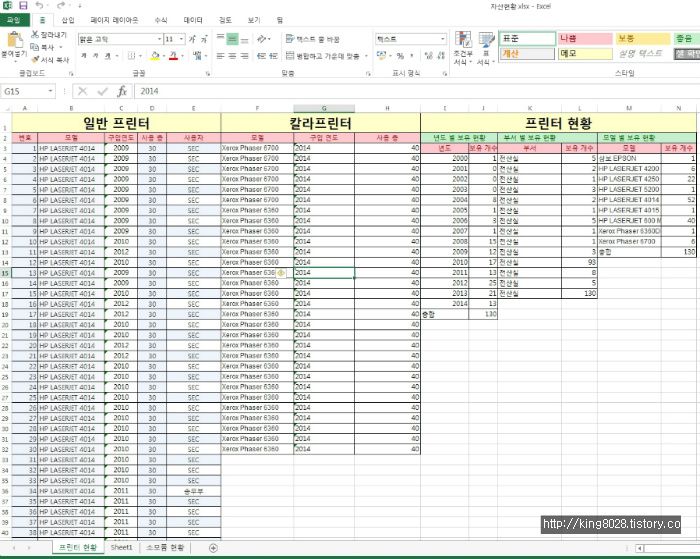The width and height of the screenshot is (700, 559).
Task: Toggle bottom vertical align
Action: [244, 39]
